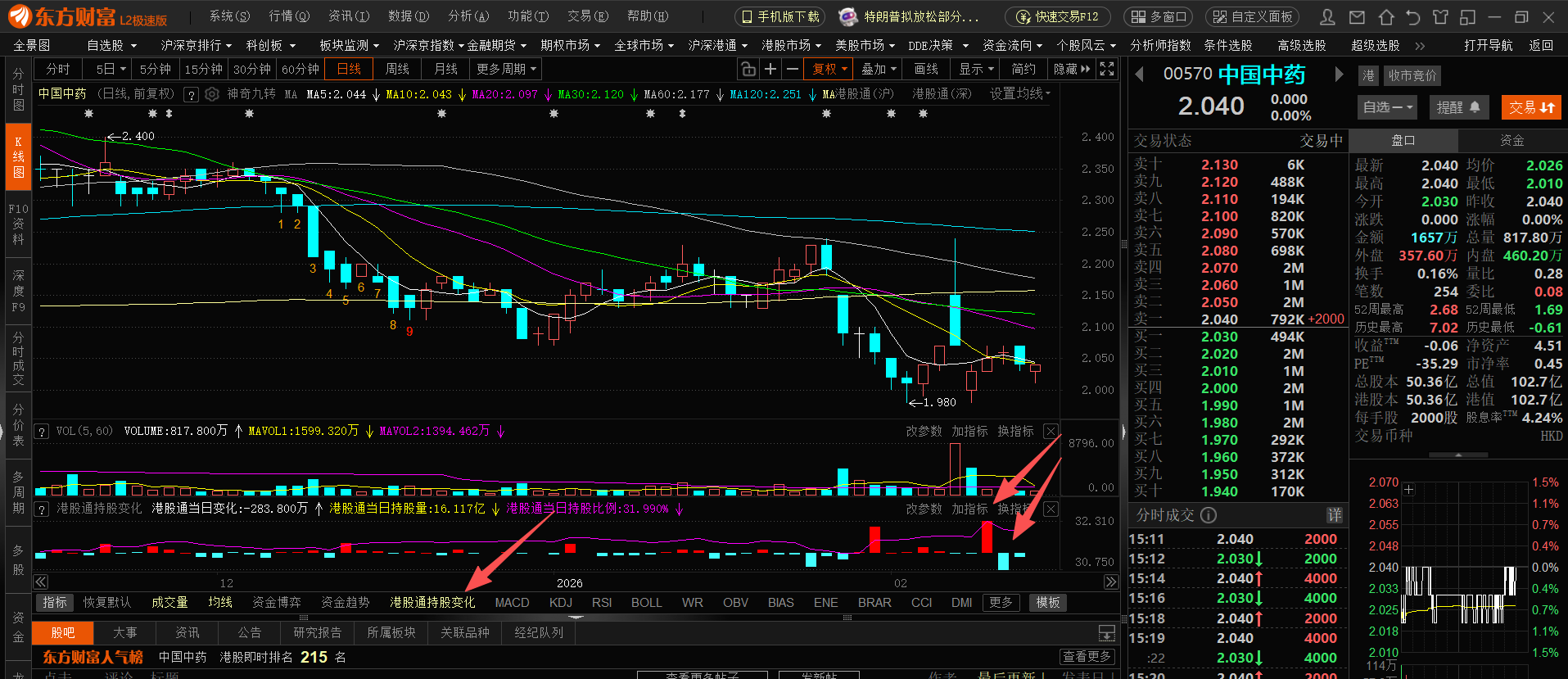
Task: Close the VOL indicator panel
Action: [1051, 431]
